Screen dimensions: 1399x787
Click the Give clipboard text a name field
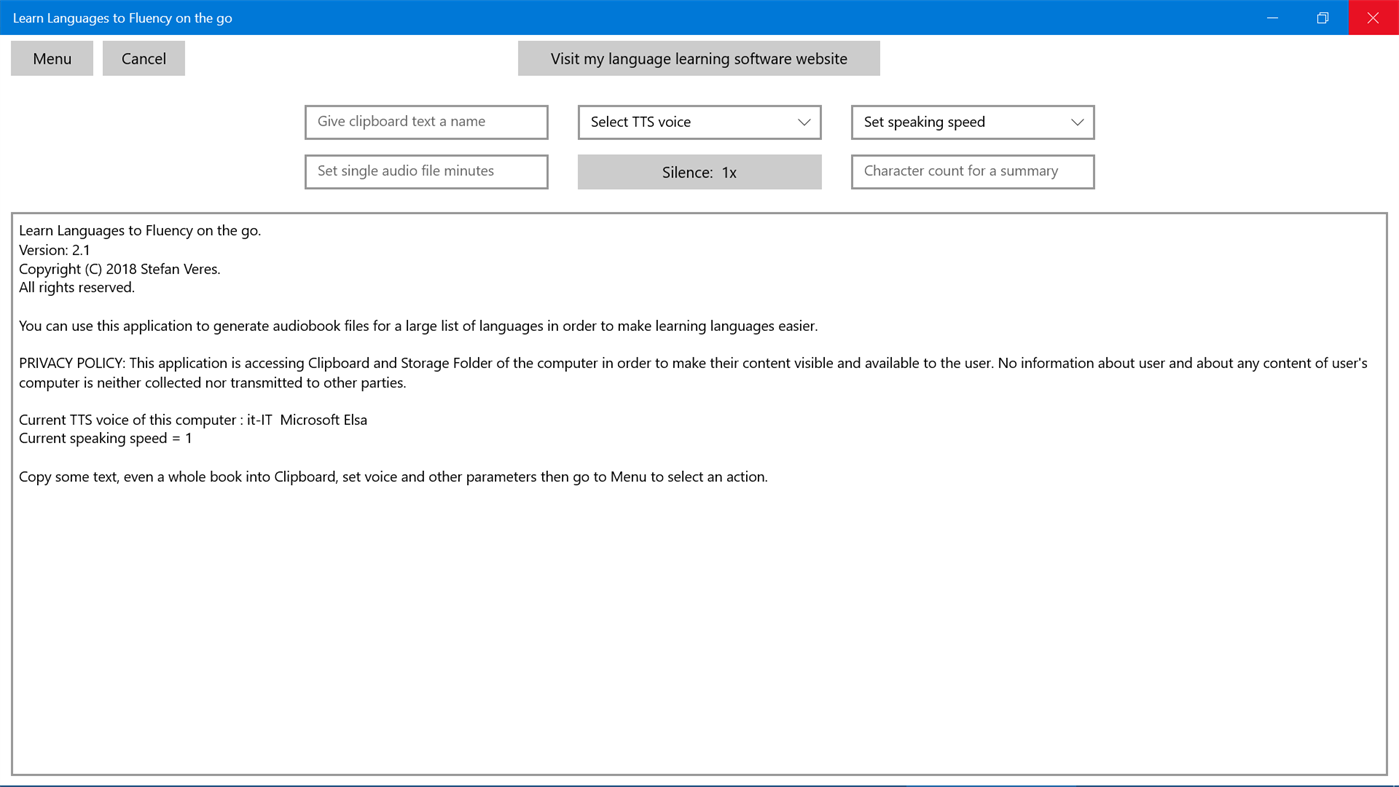coord(425,121)
